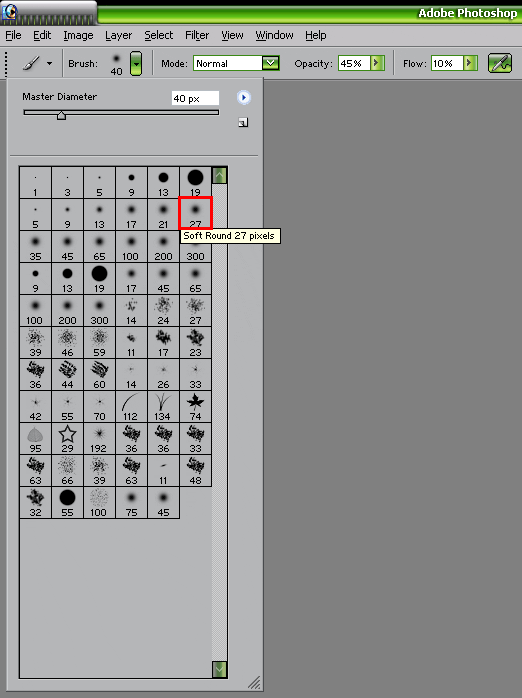Enable the airbrush icon beside Flow

[x=500, y=63]
